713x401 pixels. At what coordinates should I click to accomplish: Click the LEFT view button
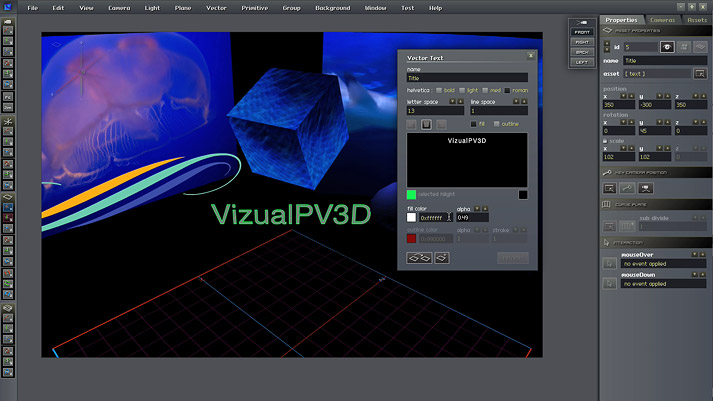(x=581, y=62)
